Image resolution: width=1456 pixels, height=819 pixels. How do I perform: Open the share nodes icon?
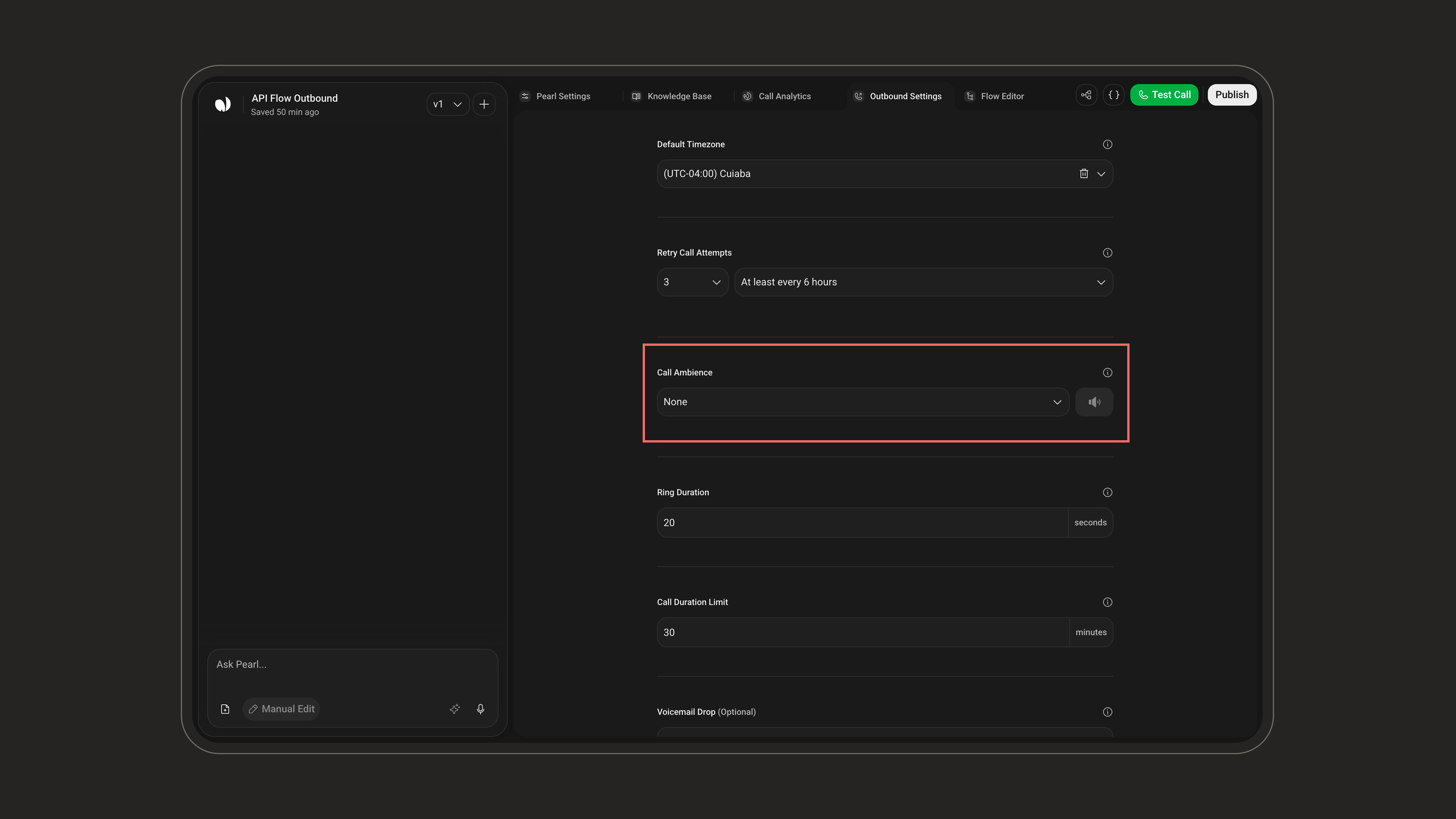[x=1086, y=95]
